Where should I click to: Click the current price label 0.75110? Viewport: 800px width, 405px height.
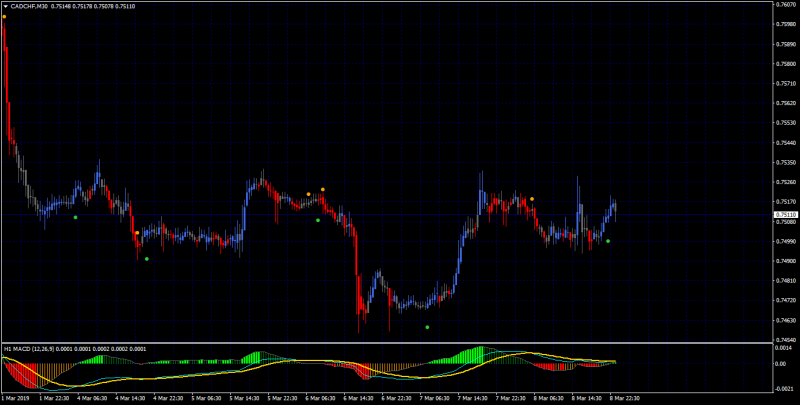coord(786,215)
